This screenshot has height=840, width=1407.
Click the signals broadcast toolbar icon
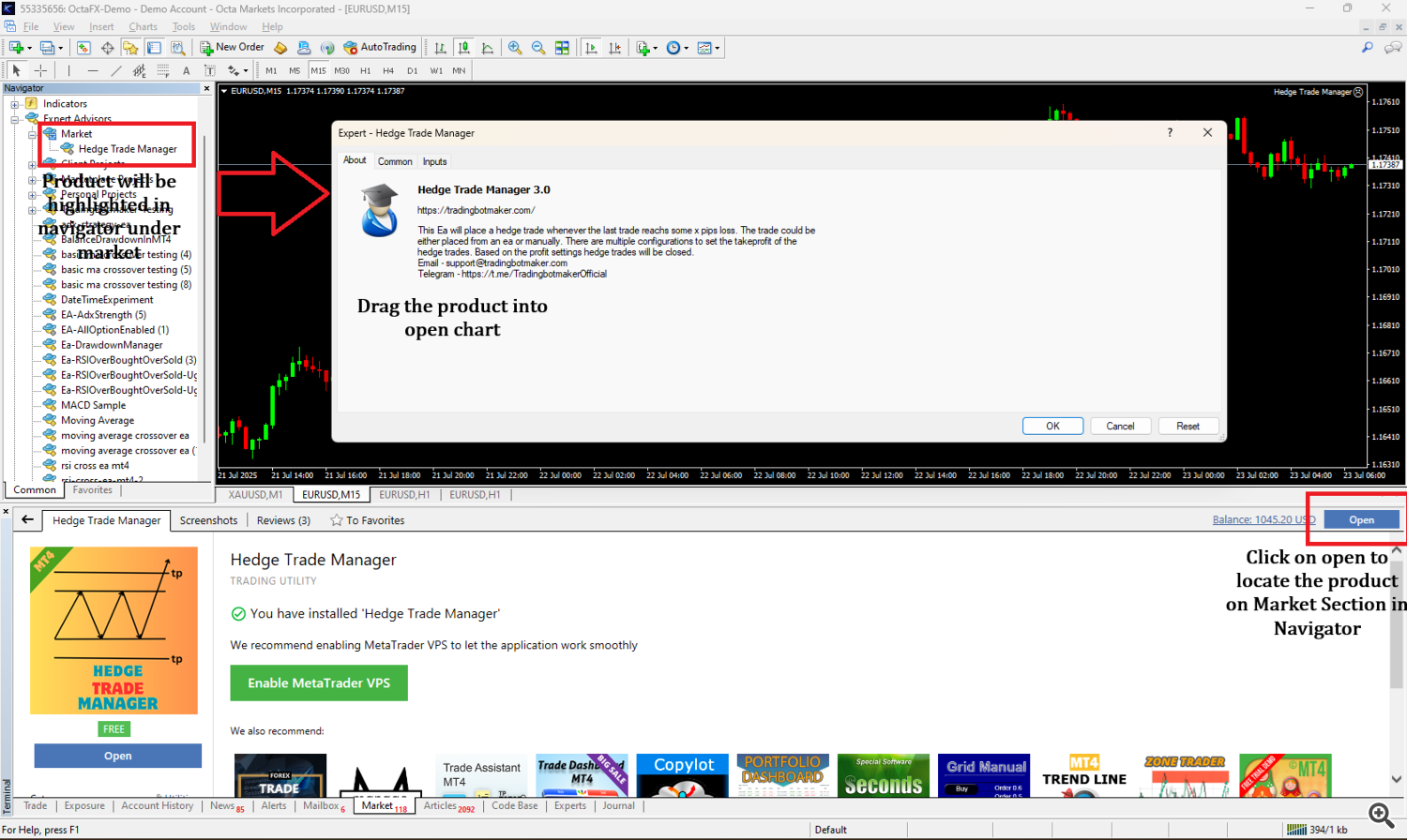327,48
